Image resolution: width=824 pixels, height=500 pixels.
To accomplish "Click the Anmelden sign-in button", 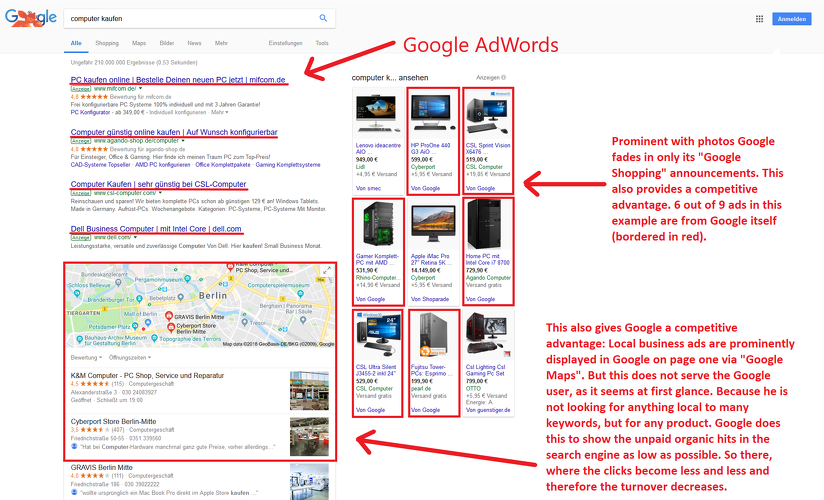I will [791, 19].
